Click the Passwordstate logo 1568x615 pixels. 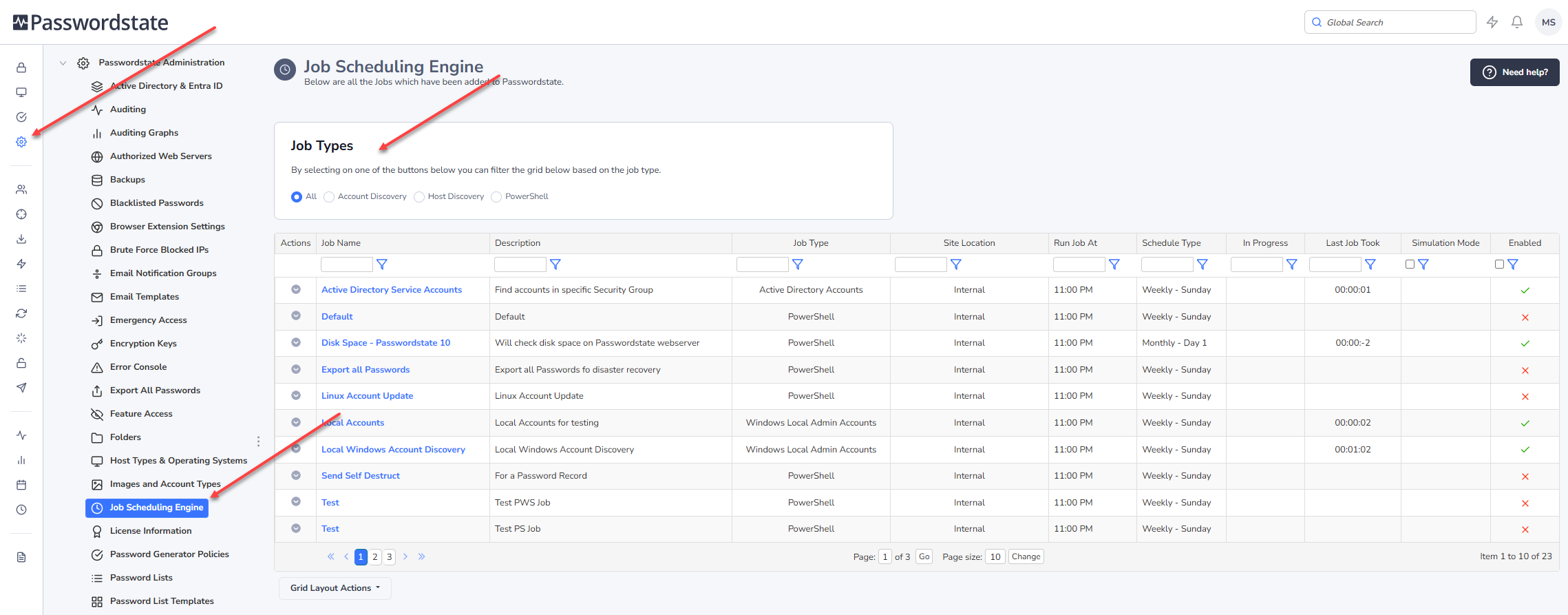click(x=90, y=23)
